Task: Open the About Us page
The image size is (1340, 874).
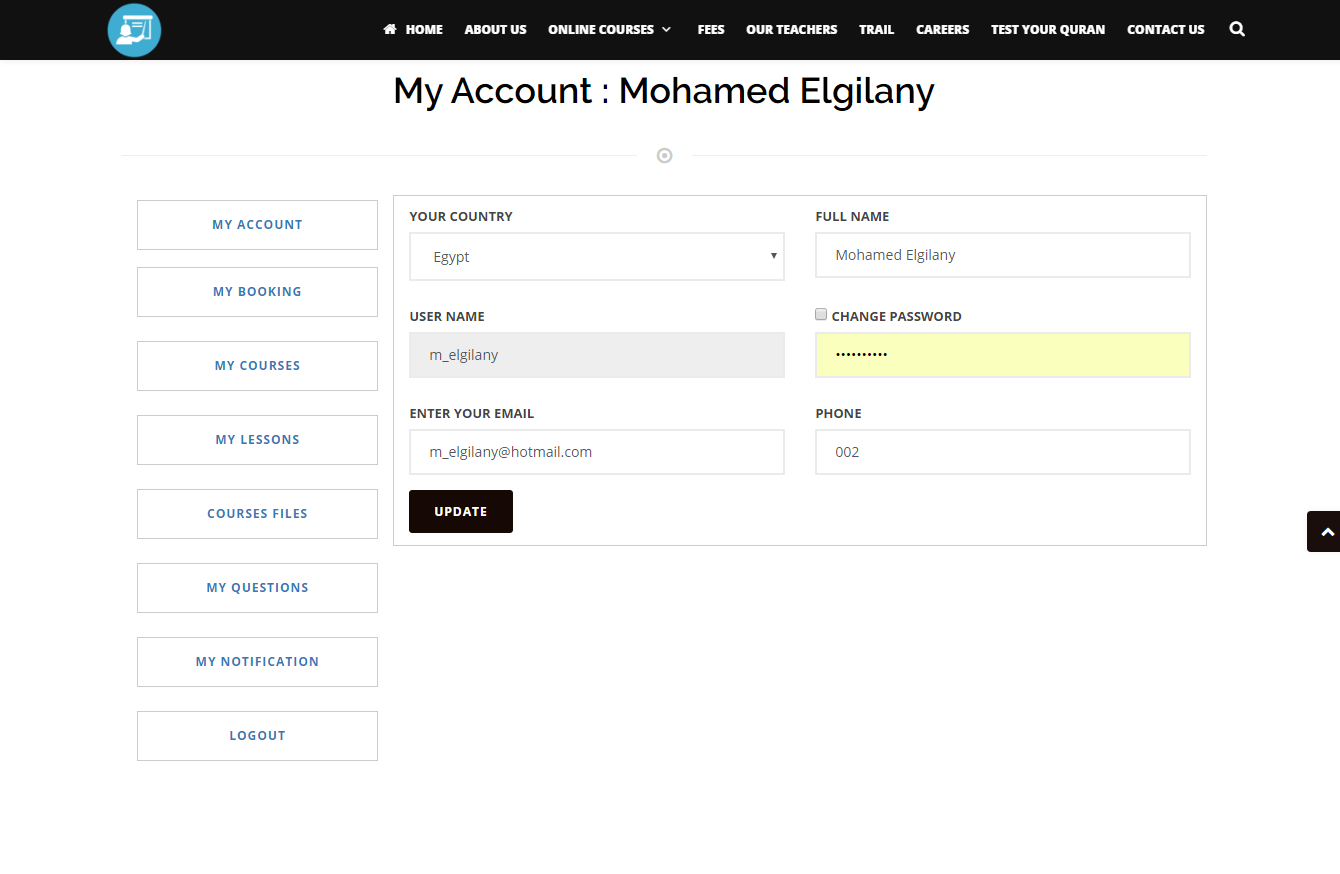Action: coord(495,30)
